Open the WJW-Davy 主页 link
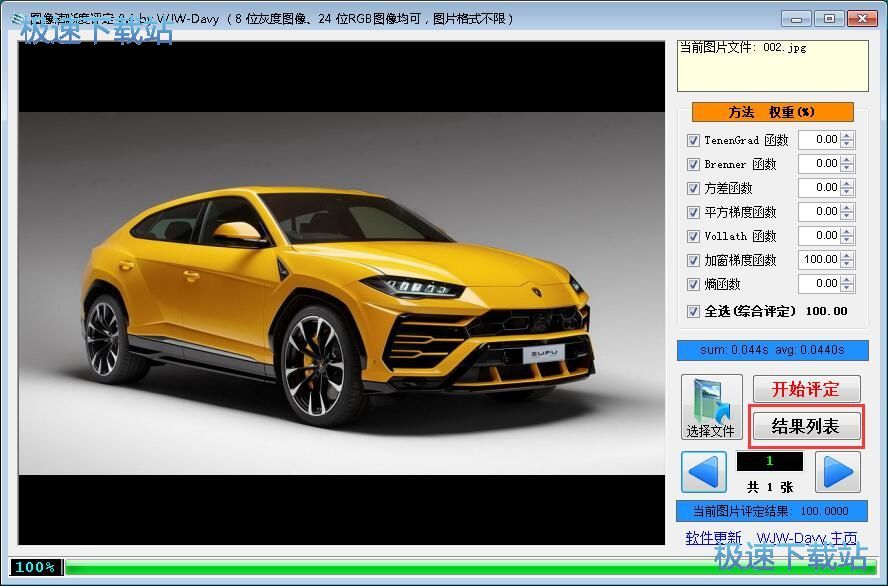 806,537
